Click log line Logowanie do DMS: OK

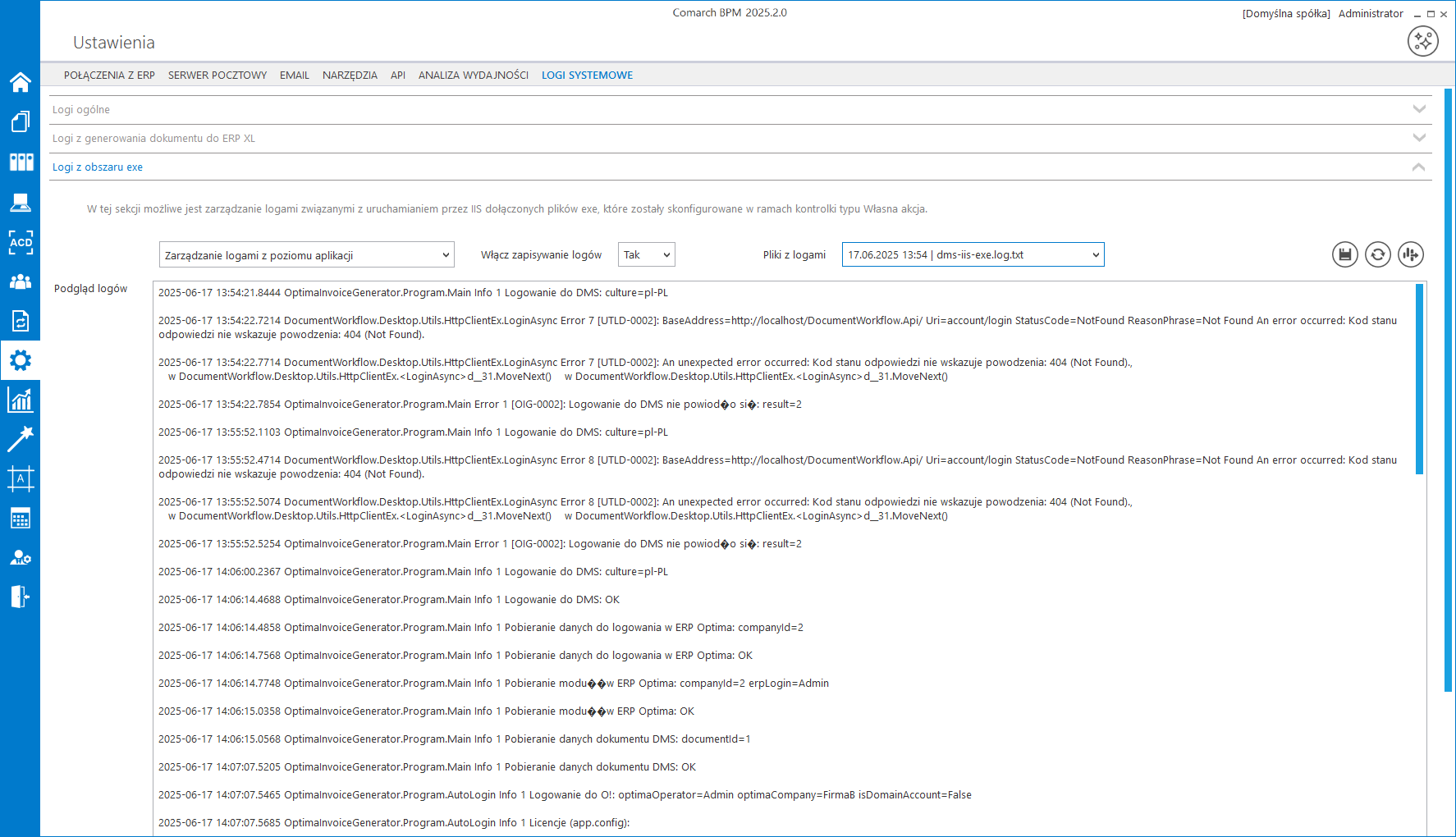389,600
